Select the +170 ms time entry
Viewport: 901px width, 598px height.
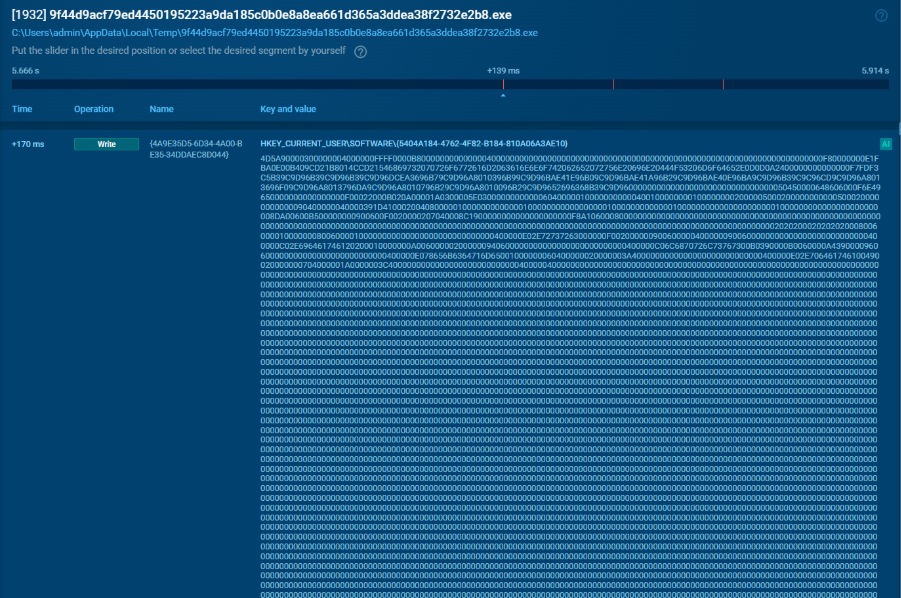(x=28, y=144)
